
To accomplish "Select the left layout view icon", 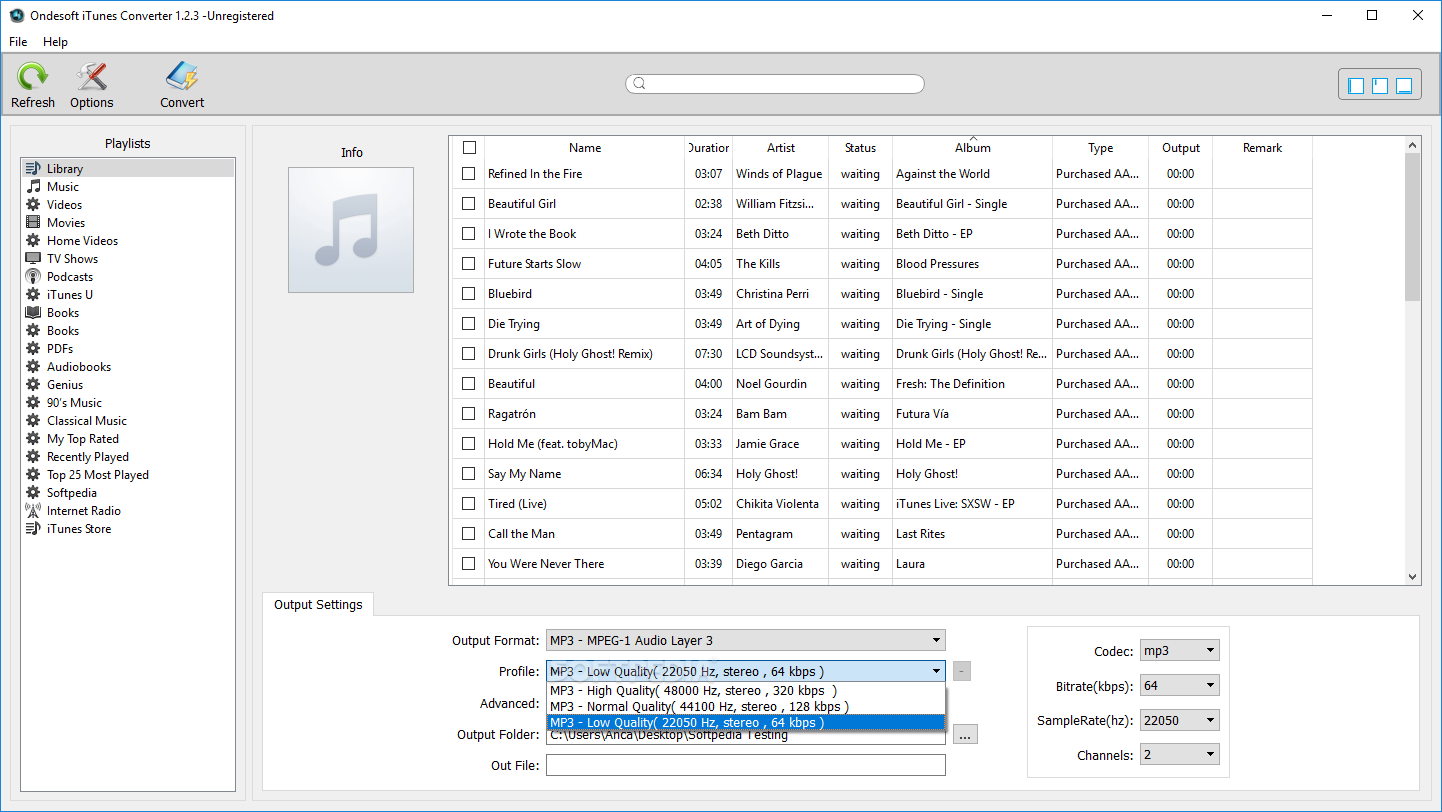I will [1356, 86].
